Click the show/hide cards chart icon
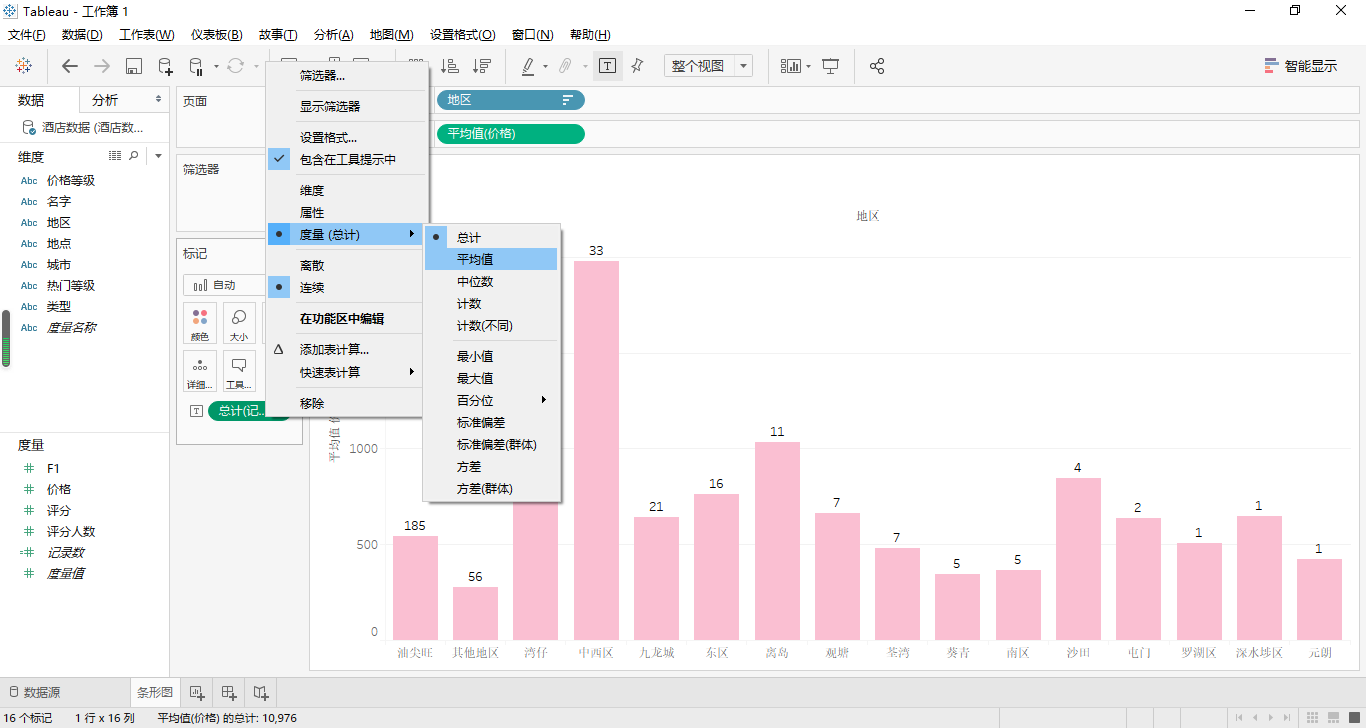Viewport: 1366px width, 728px height. tap(791, 66)
